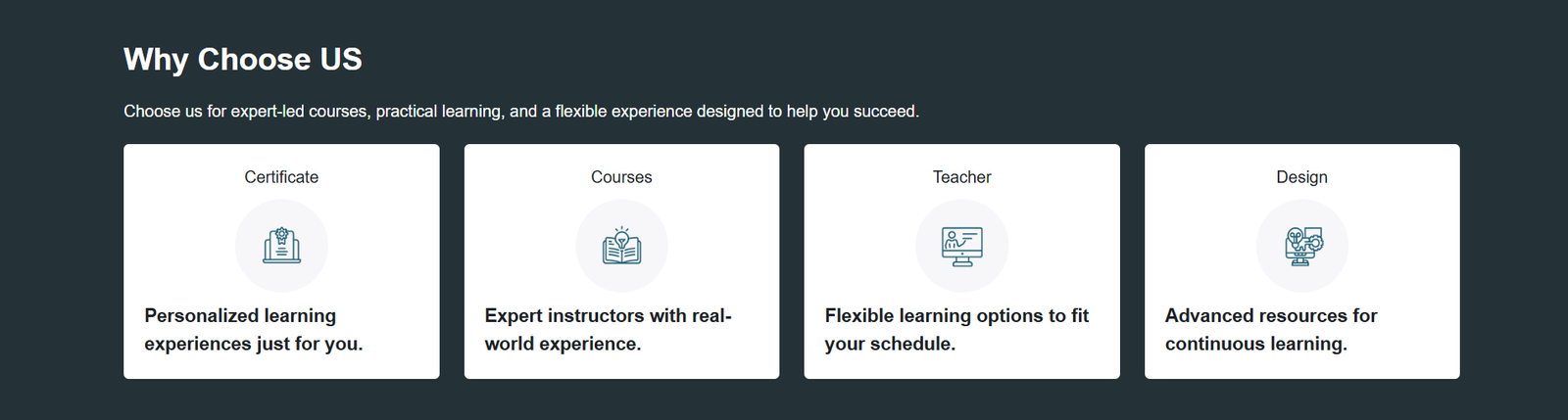The width and height of the screenshot is (1568, 420).
Task: Click "Flexible learning options to fit your schedule" text
Action: click(x=956, y=330)
